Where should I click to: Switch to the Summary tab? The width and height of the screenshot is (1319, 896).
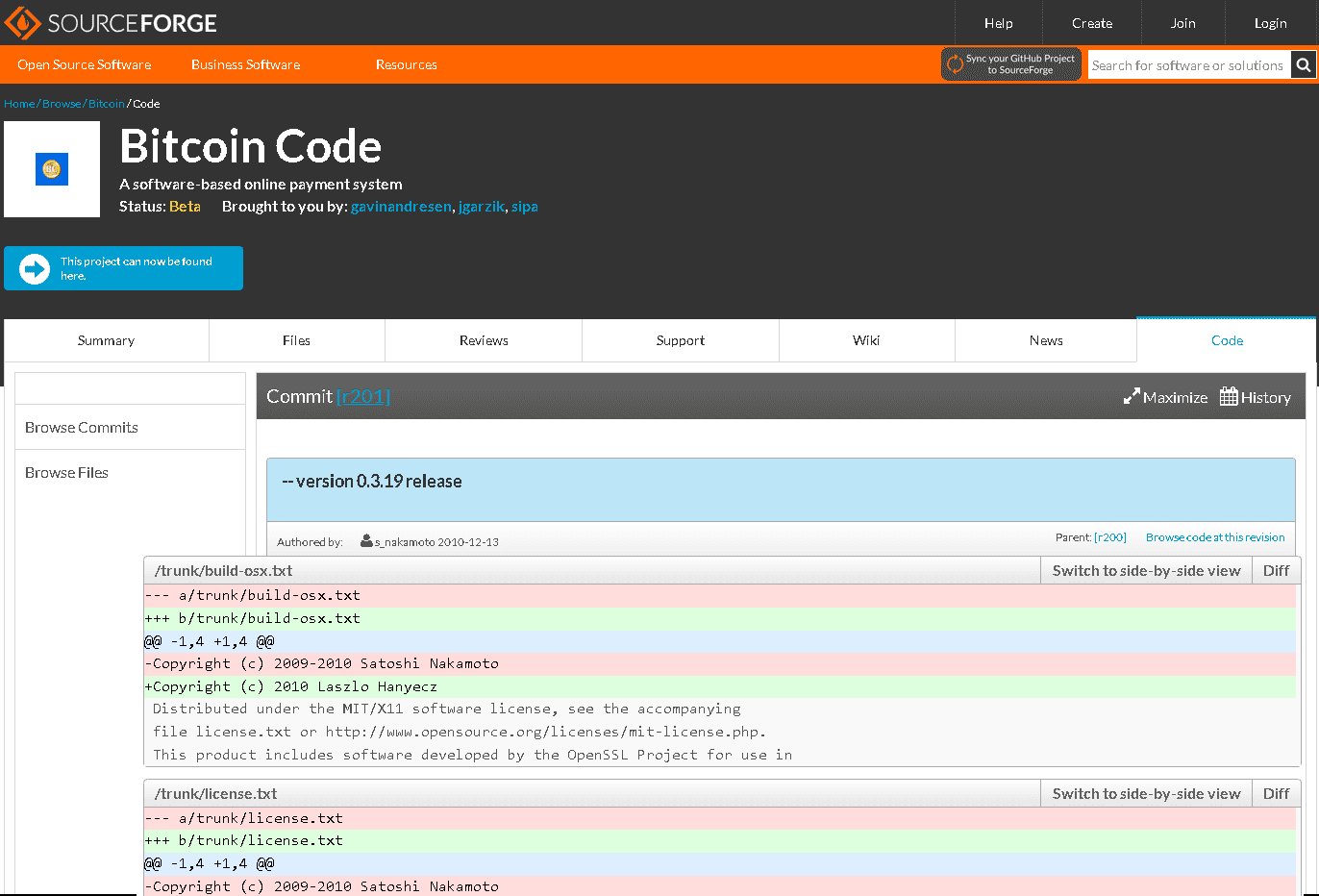pyautogui.click(x=106, y=340)
